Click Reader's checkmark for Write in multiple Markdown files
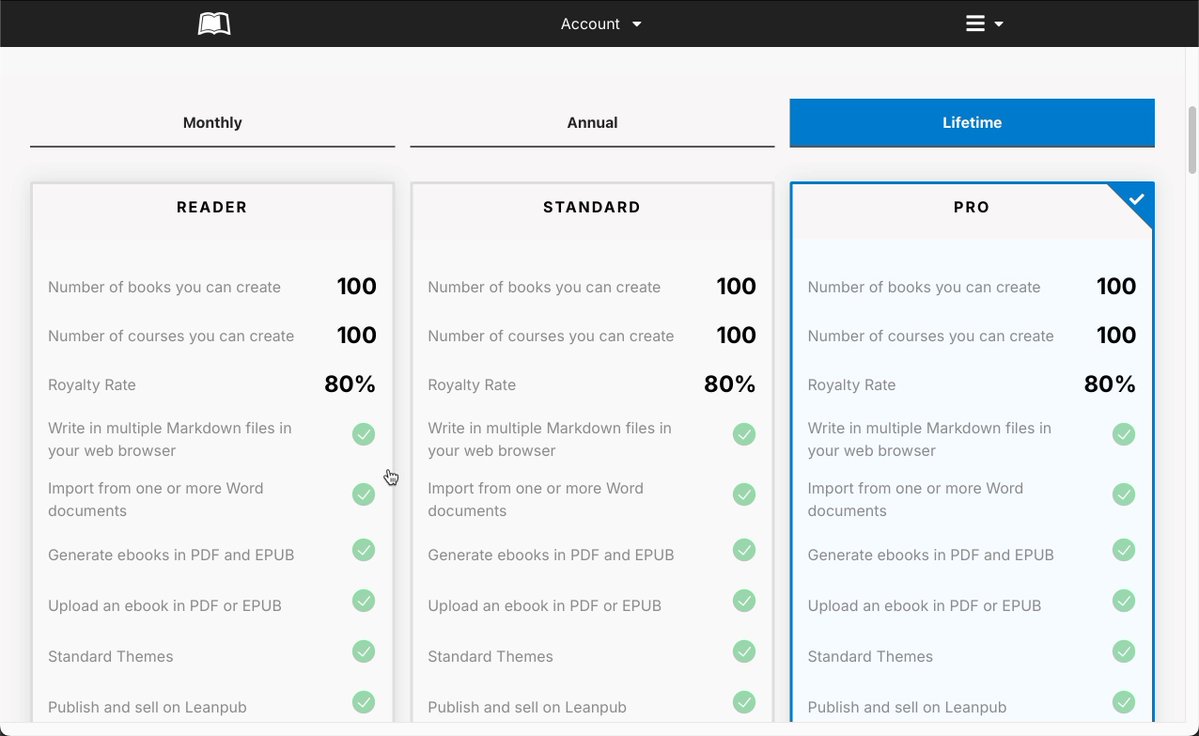This screenshot has height=736, width=1199. [363, 434]
